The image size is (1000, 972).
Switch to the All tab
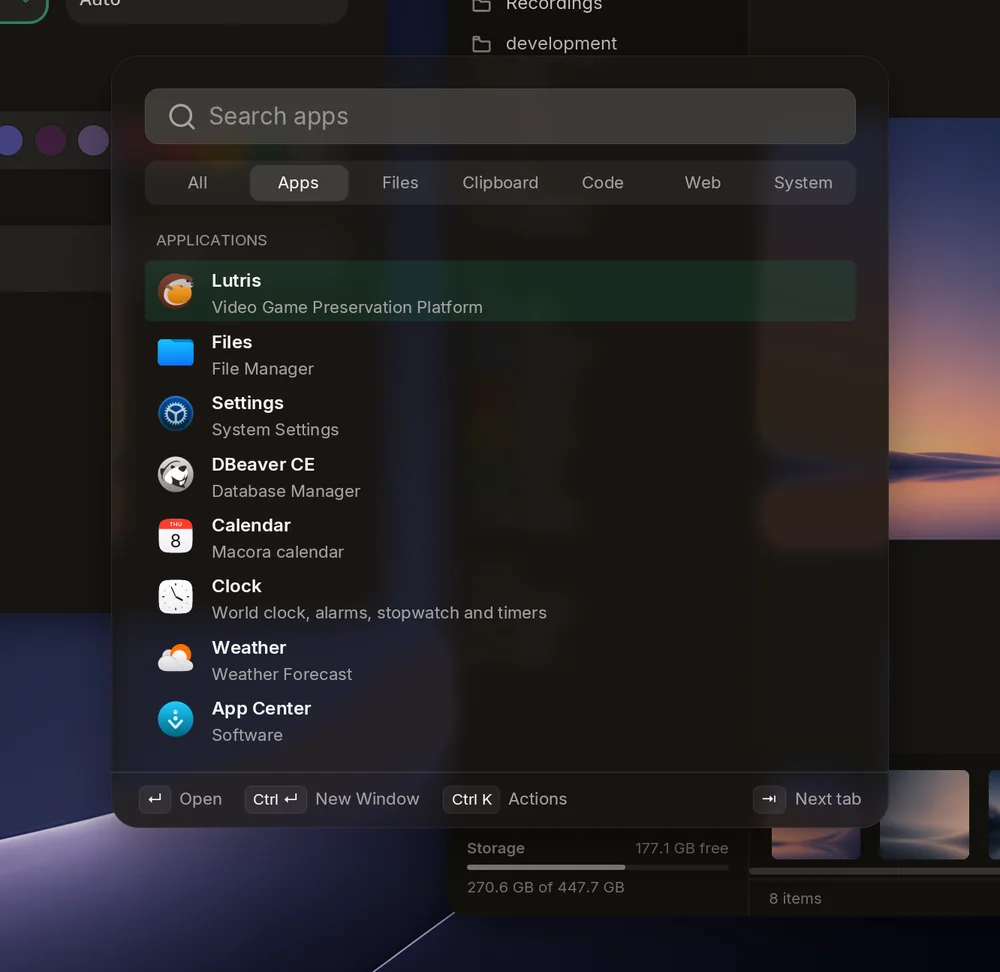pyautogui.click(x=198, y=183)
